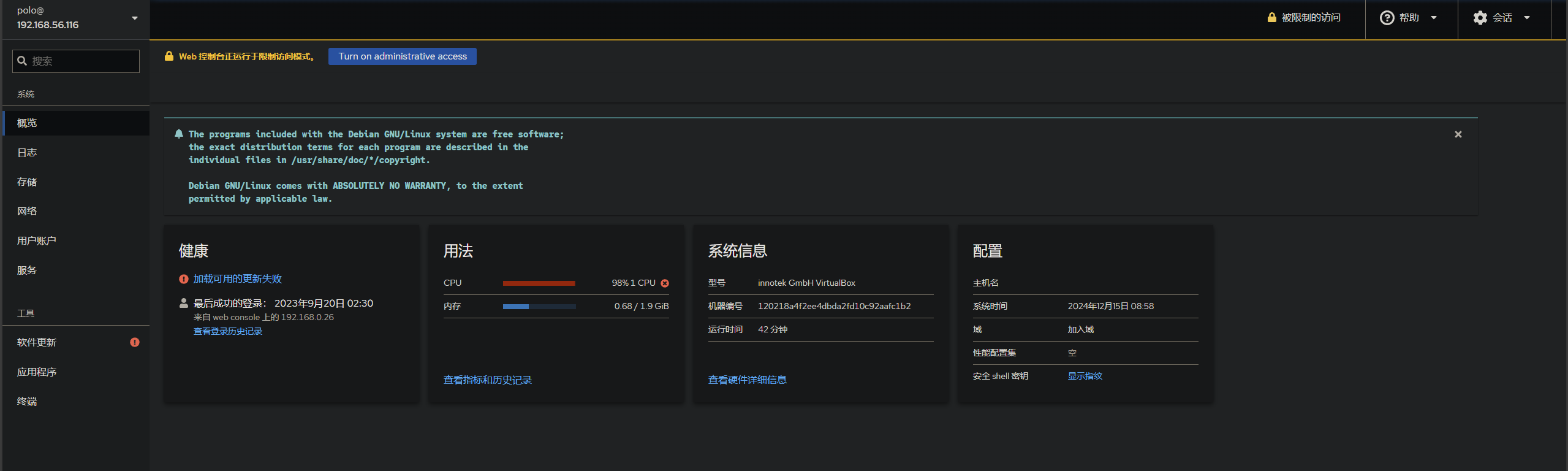The height and width of the screenshot is (471, 1568).
Task: Select 终端 in the sidebar
Action: click(x=27, y=402)
